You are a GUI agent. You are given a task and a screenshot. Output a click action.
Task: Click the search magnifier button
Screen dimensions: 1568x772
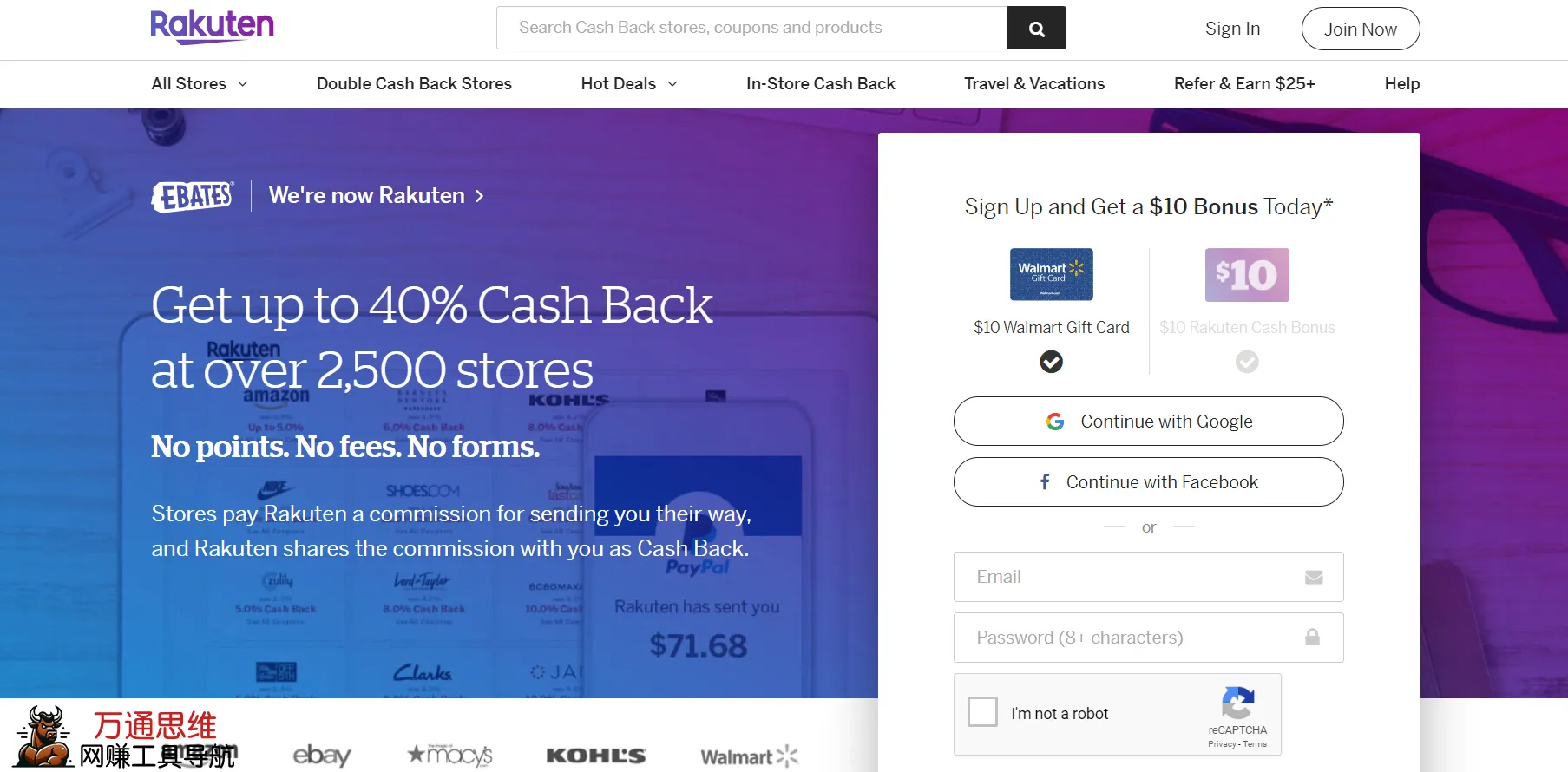(1036, 29)
